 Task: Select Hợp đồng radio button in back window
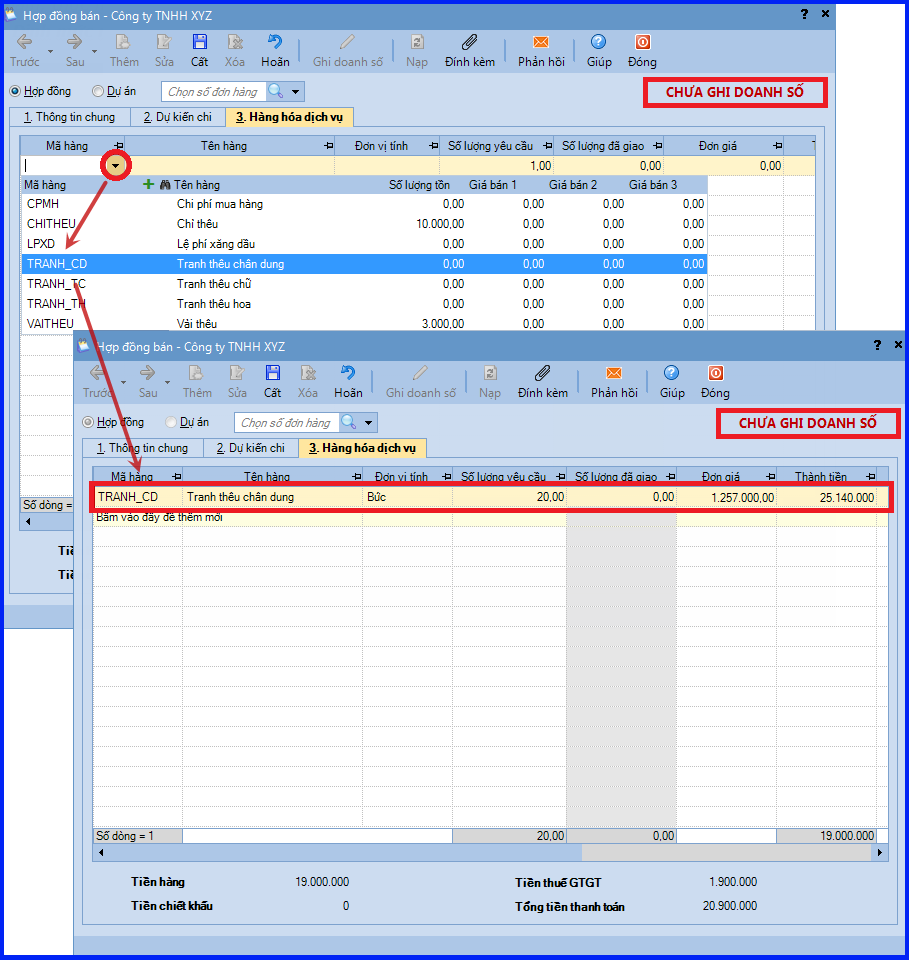[15, 91]
